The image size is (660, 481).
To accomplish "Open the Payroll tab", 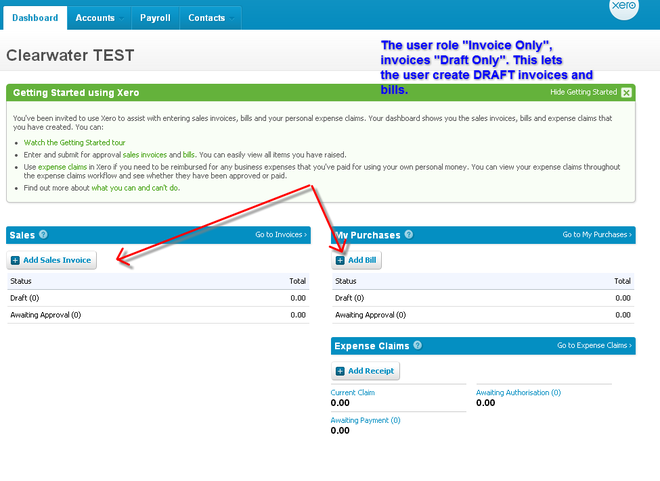I will click(154, 18).
